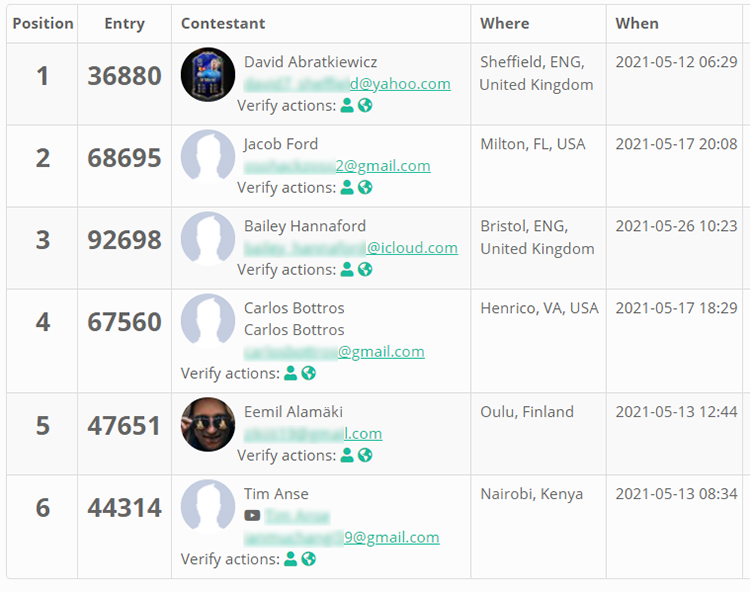Click David Abratkiewicz's profile picture
750x592 pixels.
pos(208,75)
